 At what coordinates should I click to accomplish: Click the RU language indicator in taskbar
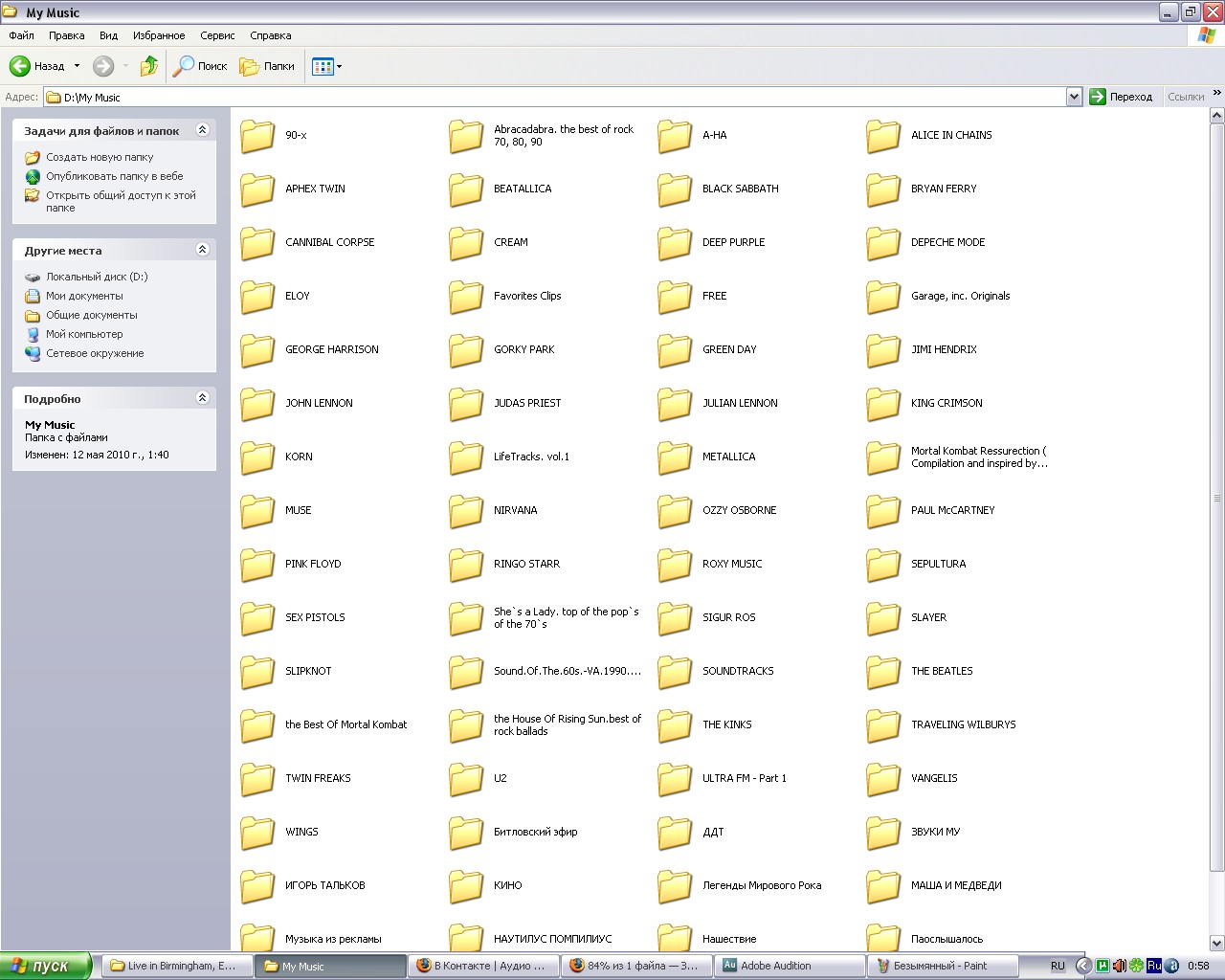(1058, 966)
